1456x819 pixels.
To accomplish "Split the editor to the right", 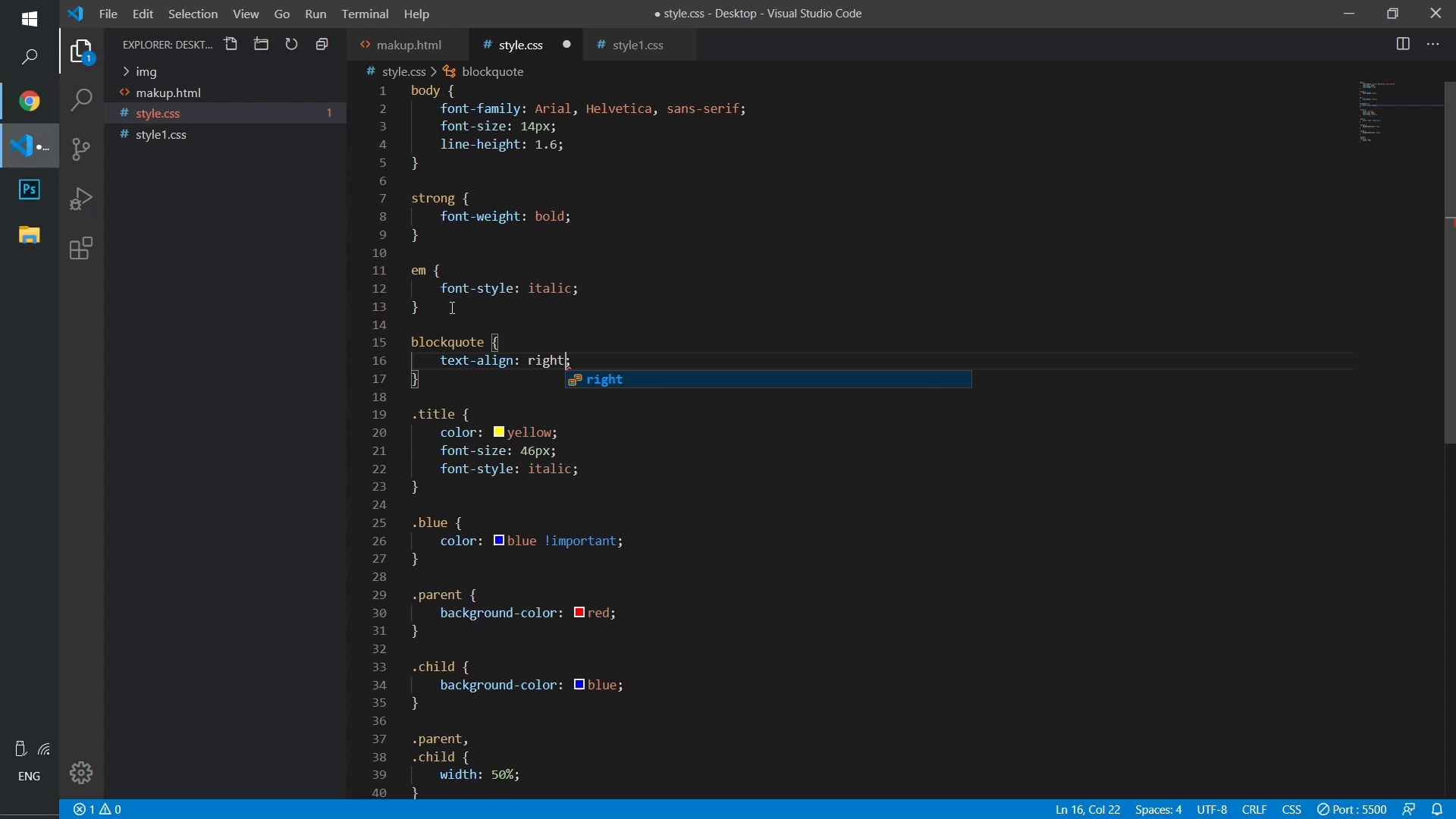I will coord(1403,45).
